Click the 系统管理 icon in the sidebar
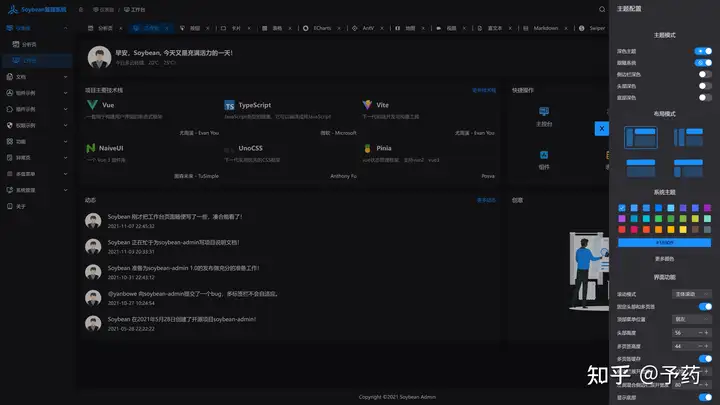 (x=10, y=190)
